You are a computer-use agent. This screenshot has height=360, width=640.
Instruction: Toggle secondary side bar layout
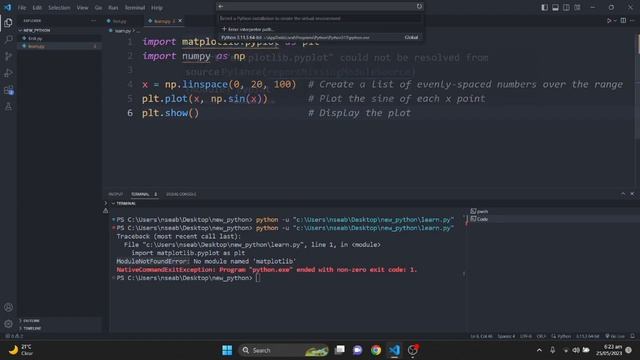566,7
